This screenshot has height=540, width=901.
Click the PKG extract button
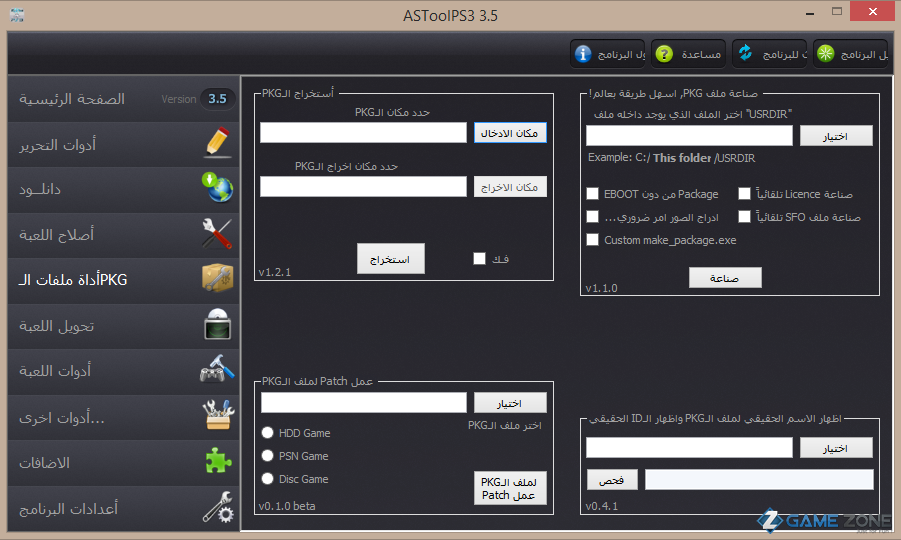391,259
